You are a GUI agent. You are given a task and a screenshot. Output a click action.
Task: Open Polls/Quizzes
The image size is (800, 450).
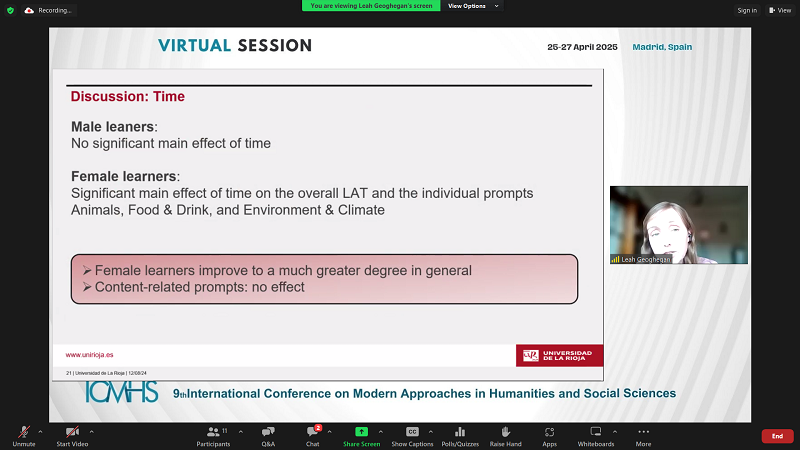tap(459, 435)
